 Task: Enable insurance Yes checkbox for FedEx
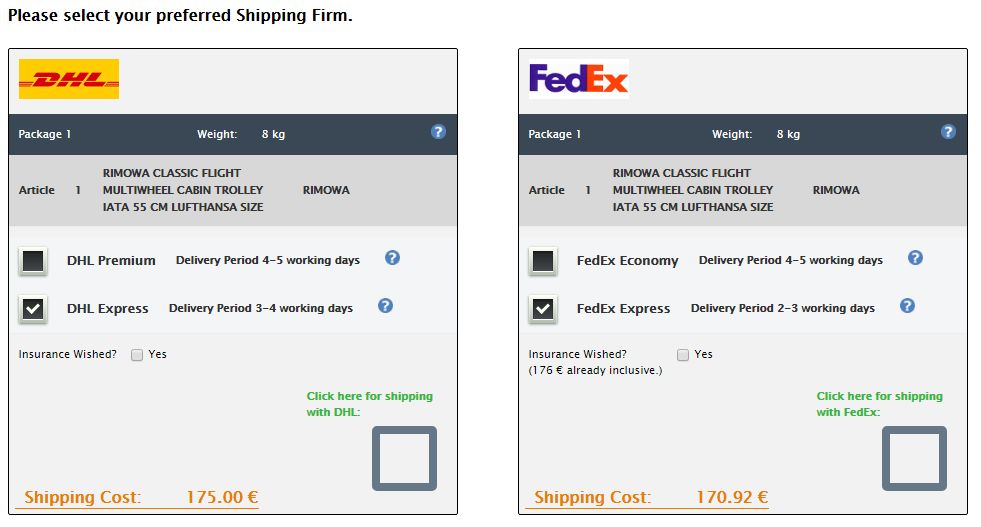(x=683, y=355)
